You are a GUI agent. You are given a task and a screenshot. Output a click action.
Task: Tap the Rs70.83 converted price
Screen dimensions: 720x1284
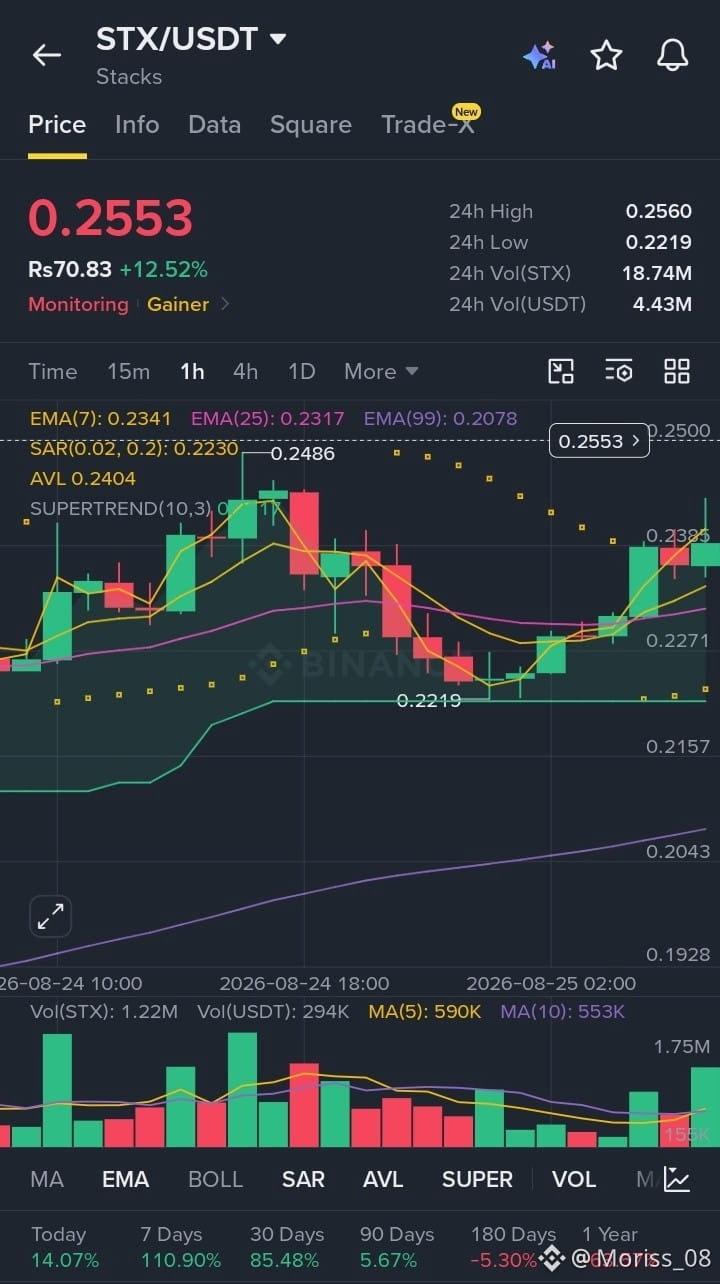(x=70, y=269)
